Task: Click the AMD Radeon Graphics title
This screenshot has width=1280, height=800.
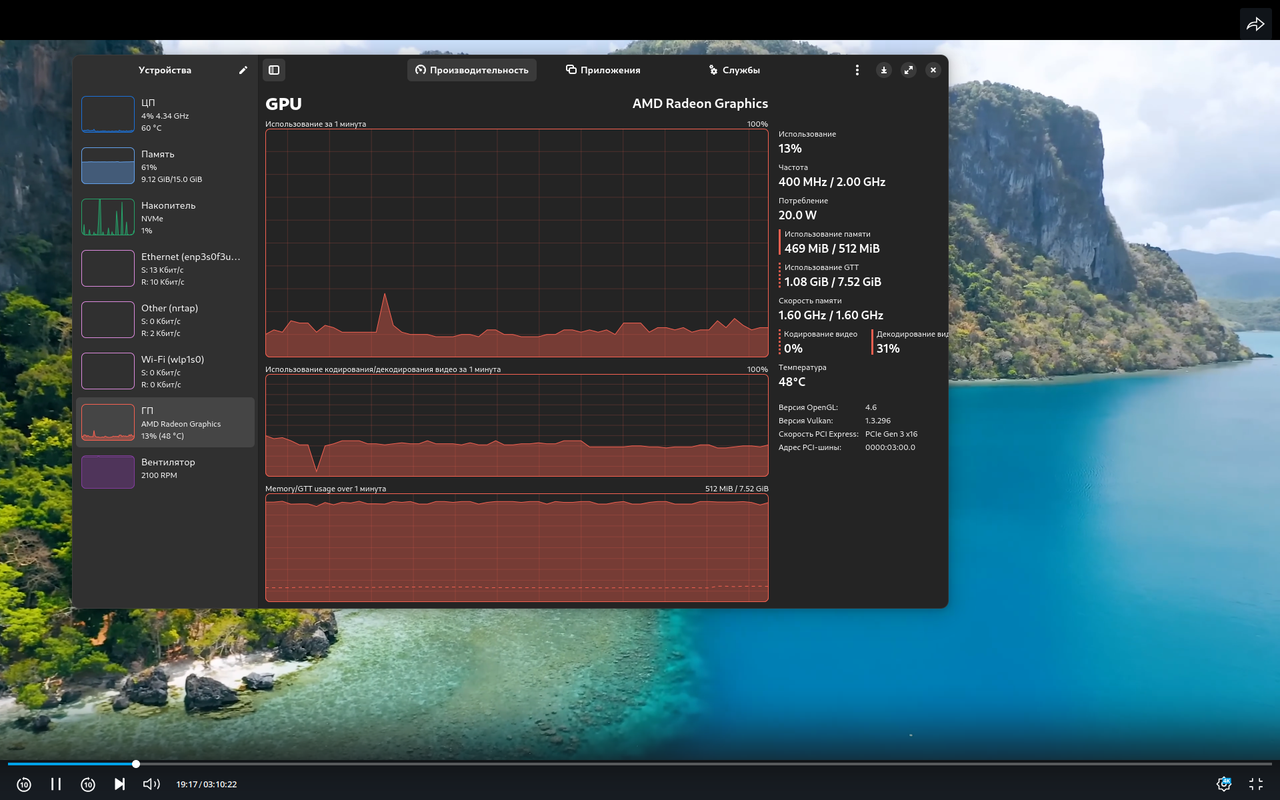Action: point(700,104)
